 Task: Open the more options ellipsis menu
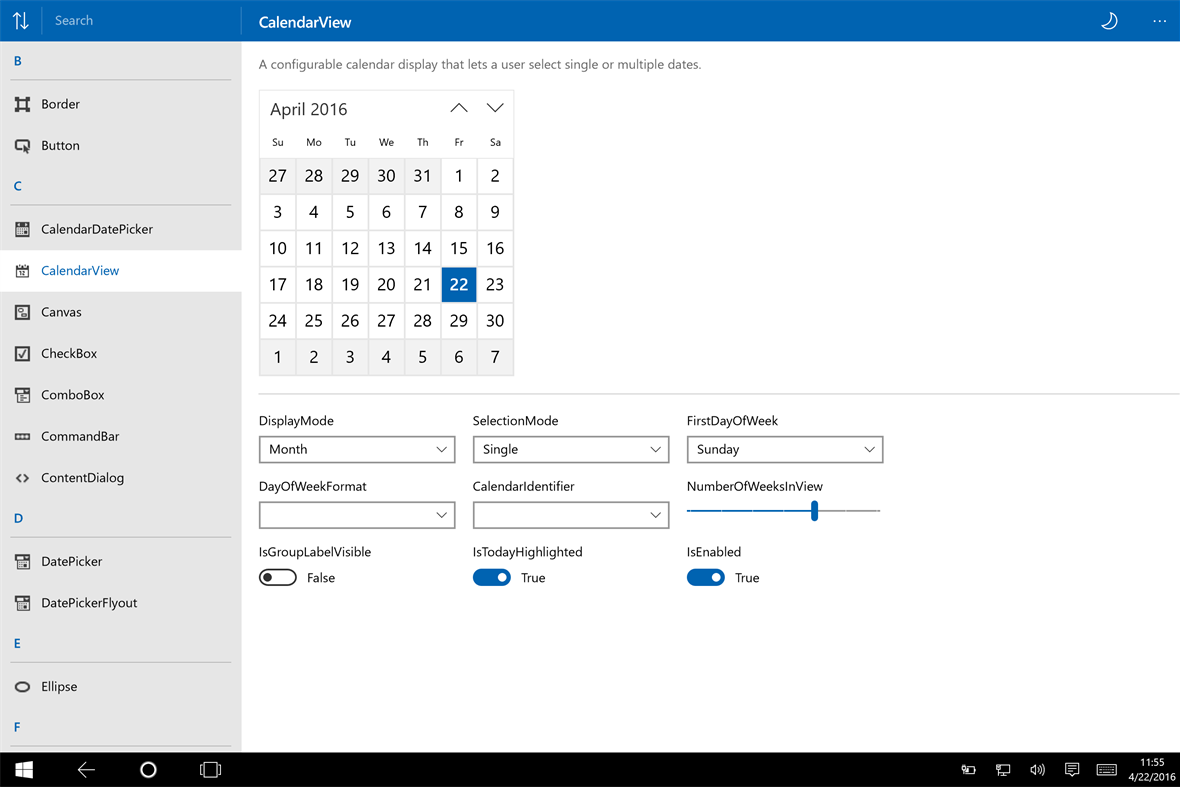[x=1159, y=21]
